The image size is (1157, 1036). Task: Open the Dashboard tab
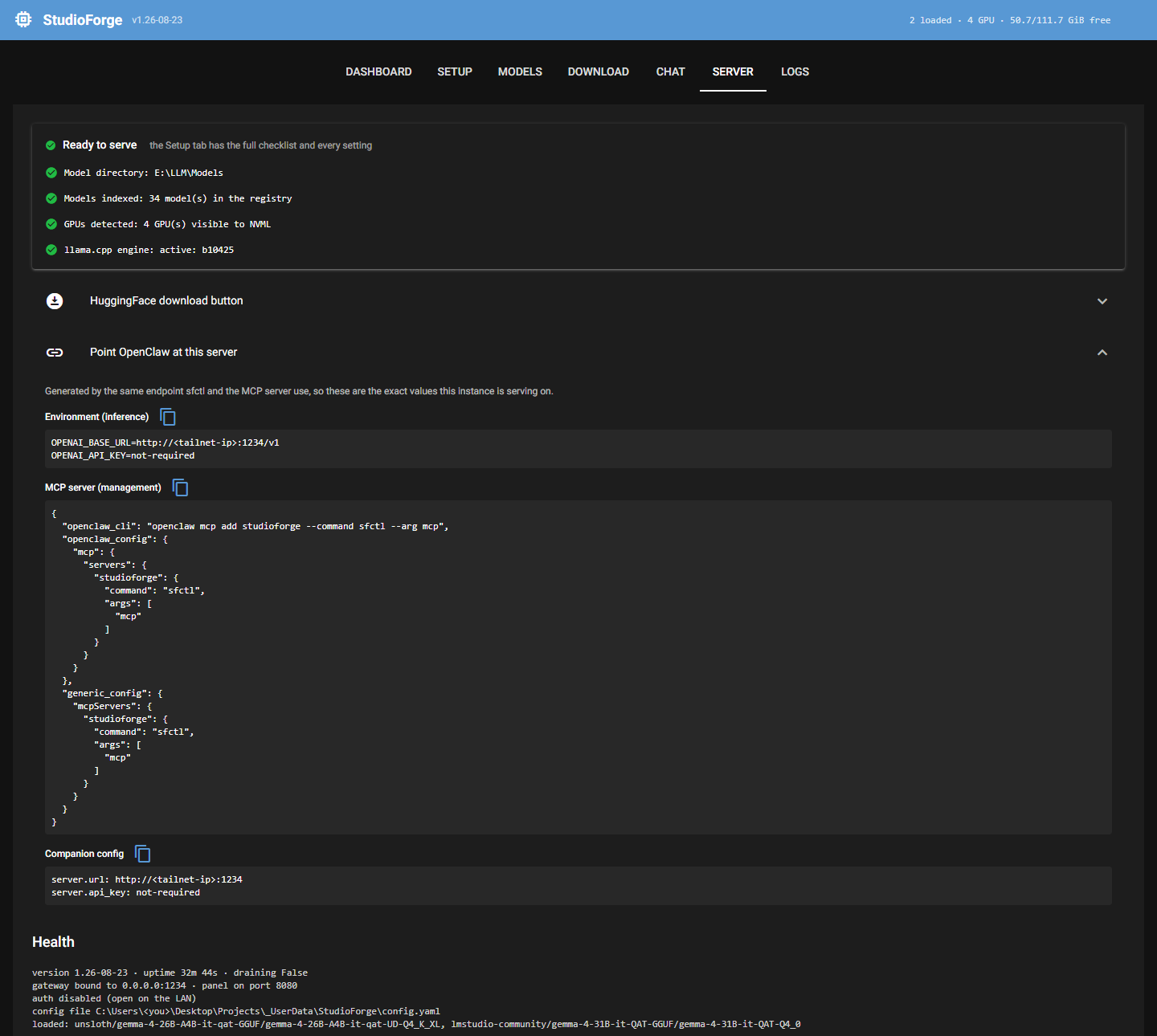(x=378, y=71)
